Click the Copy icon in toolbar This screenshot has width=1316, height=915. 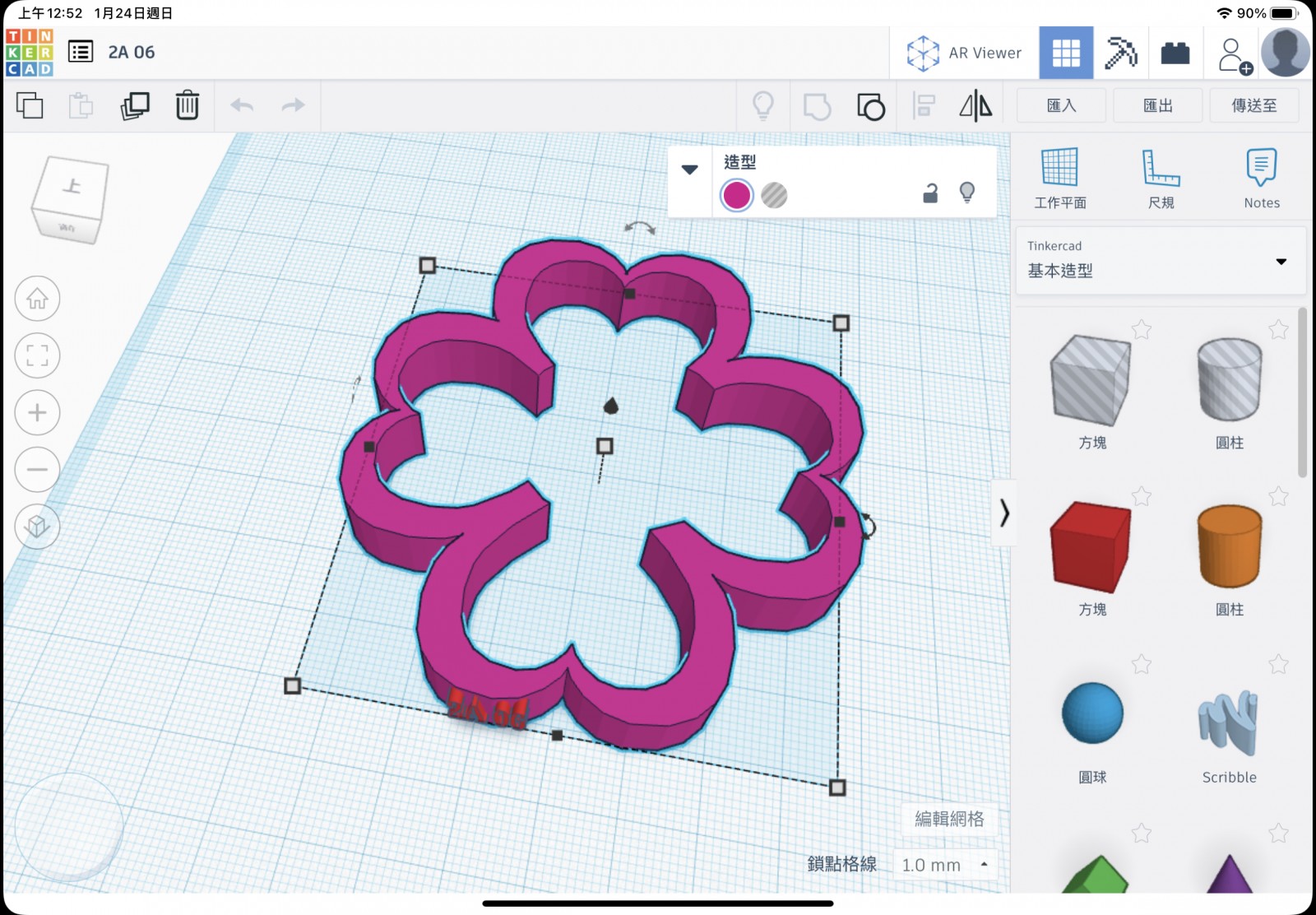point(30,105)
